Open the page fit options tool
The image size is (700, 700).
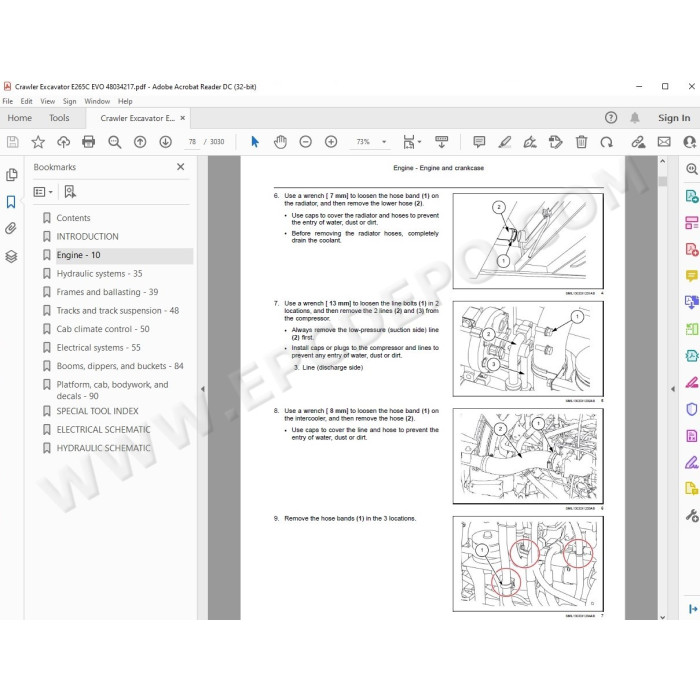pyautogui.click(x=412, y=142)
